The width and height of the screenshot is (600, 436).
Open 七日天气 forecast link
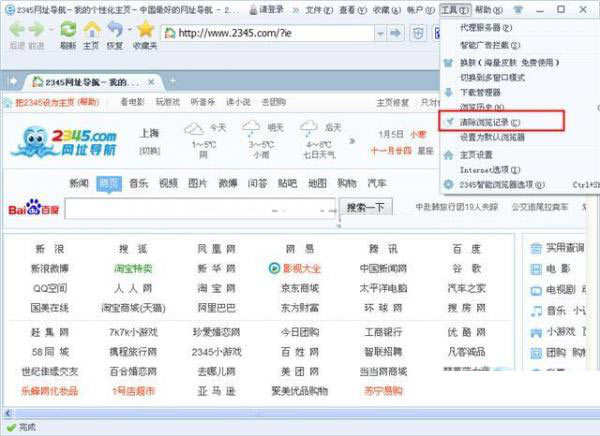click(319, 155)
